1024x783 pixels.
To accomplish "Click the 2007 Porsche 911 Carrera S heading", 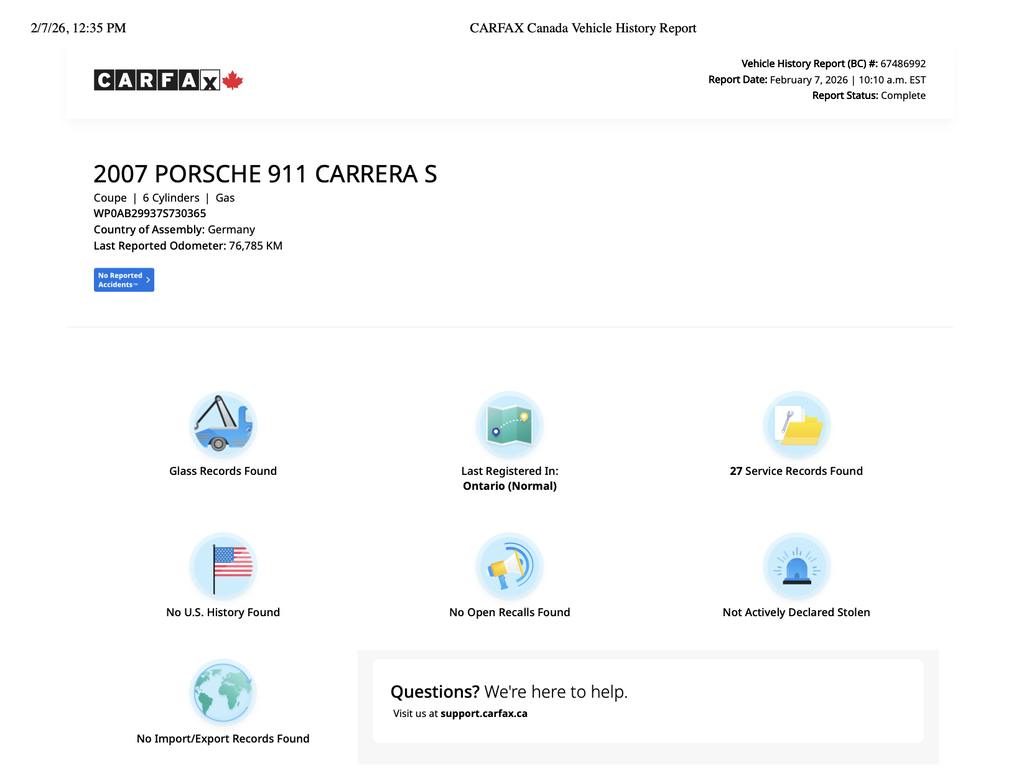I will point(265,174).
